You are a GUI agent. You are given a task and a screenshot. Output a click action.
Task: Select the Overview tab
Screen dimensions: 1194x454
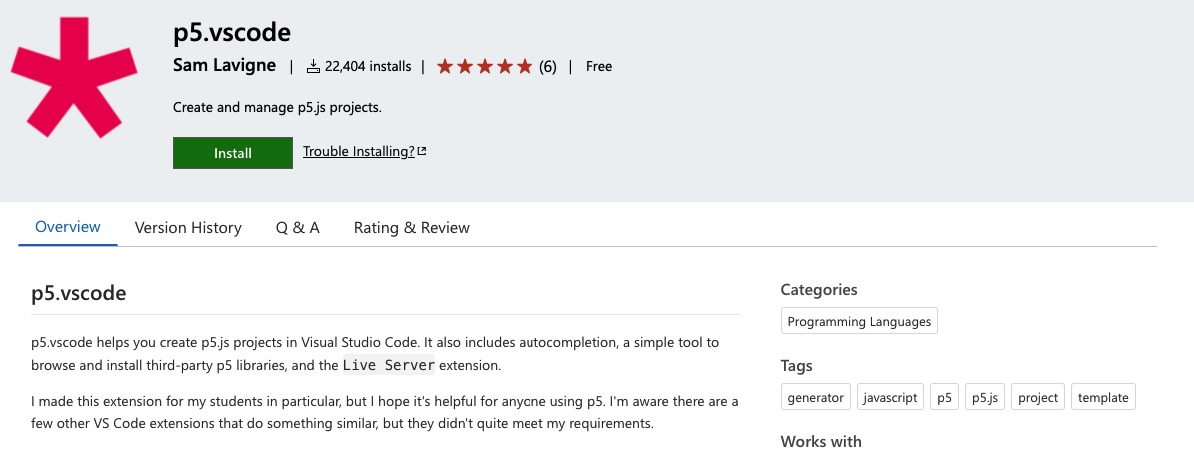pyautogui.click(x=68, y=227)
